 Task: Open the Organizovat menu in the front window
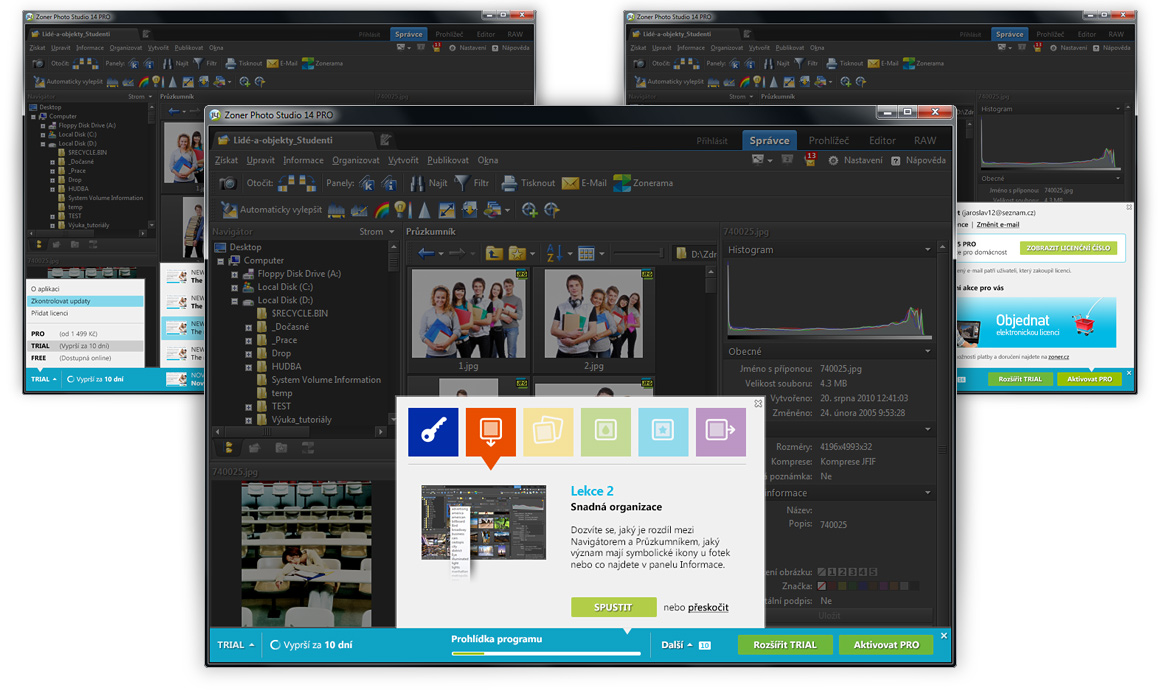[x=355, y=160]
